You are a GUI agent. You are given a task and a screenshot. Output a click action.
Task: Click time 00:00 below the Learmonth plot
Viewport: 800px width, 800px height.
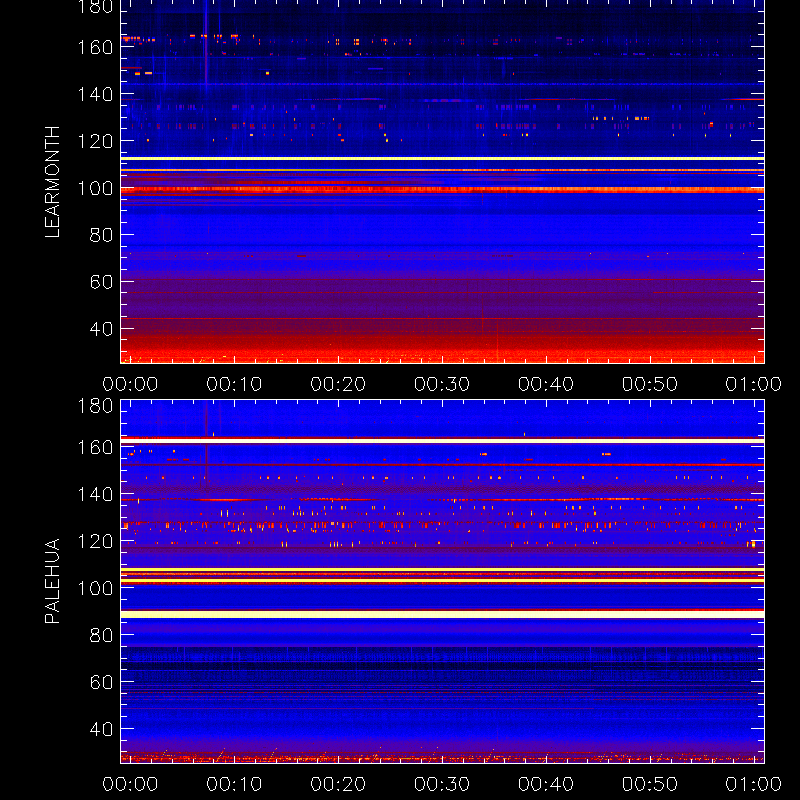(x=130, y=384)
